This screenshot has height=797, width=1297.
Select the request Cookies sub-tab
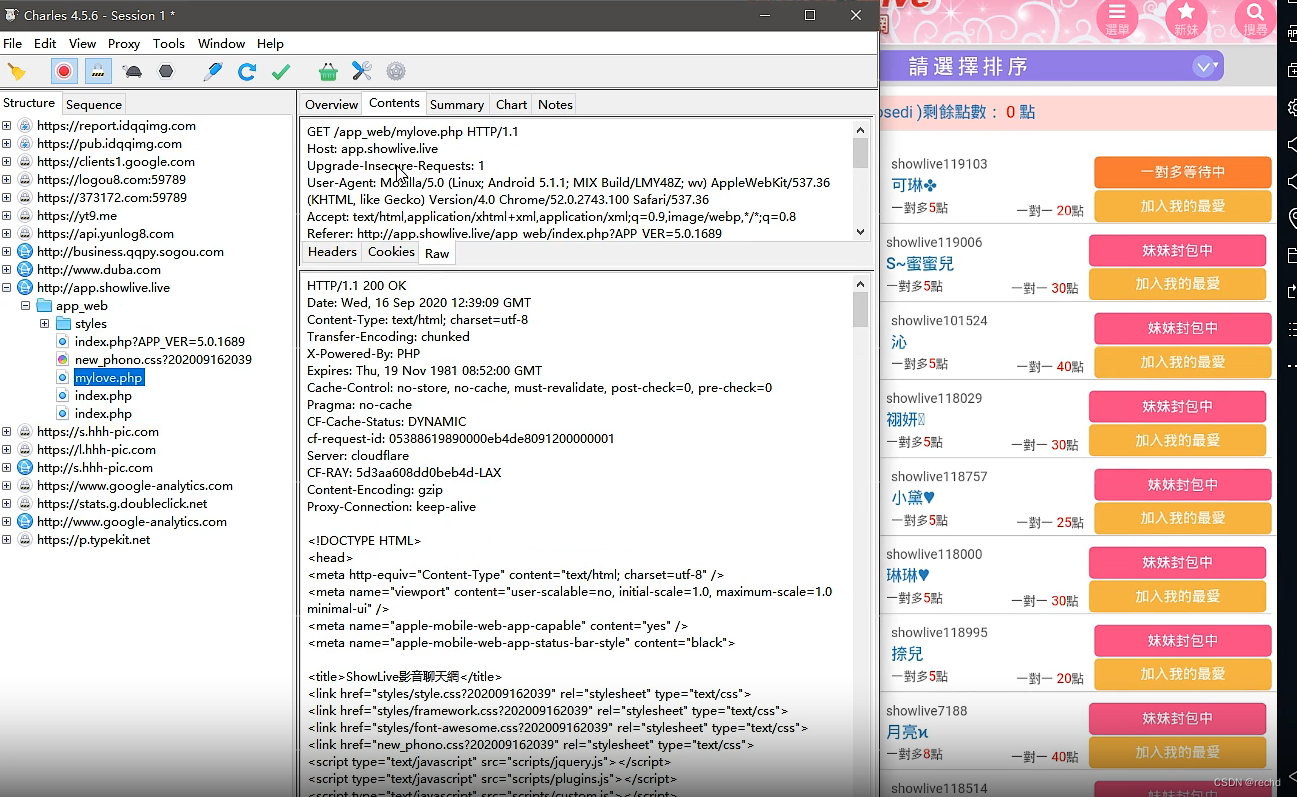[391, 252]
